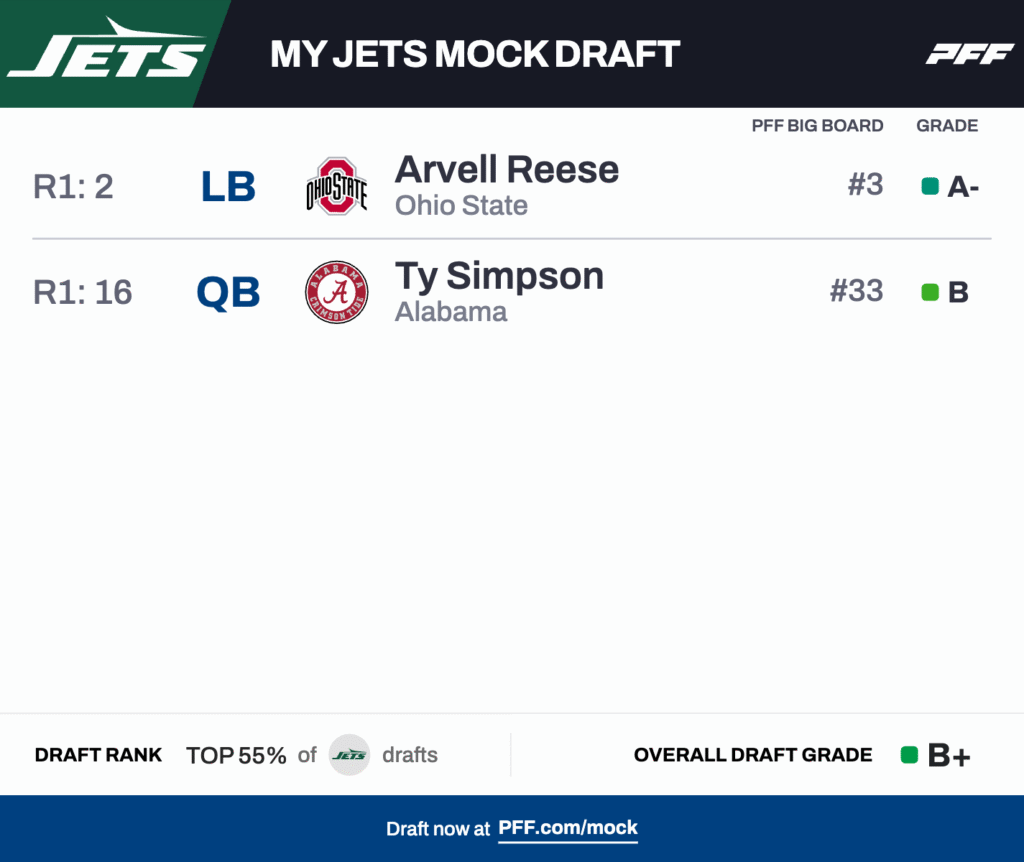Click the My Jets Mock Draft title

475,54
